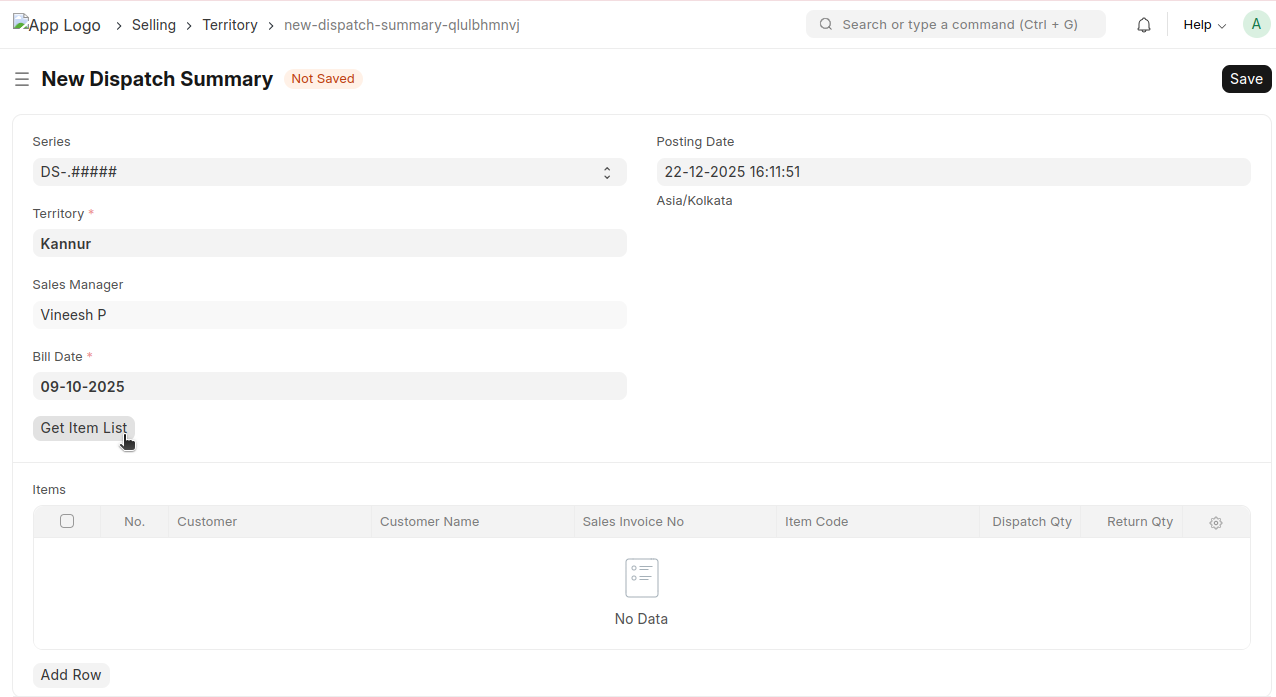The image size is (1276, 697).
Task: Open the notifications bell
Action: coord(1144,25)
